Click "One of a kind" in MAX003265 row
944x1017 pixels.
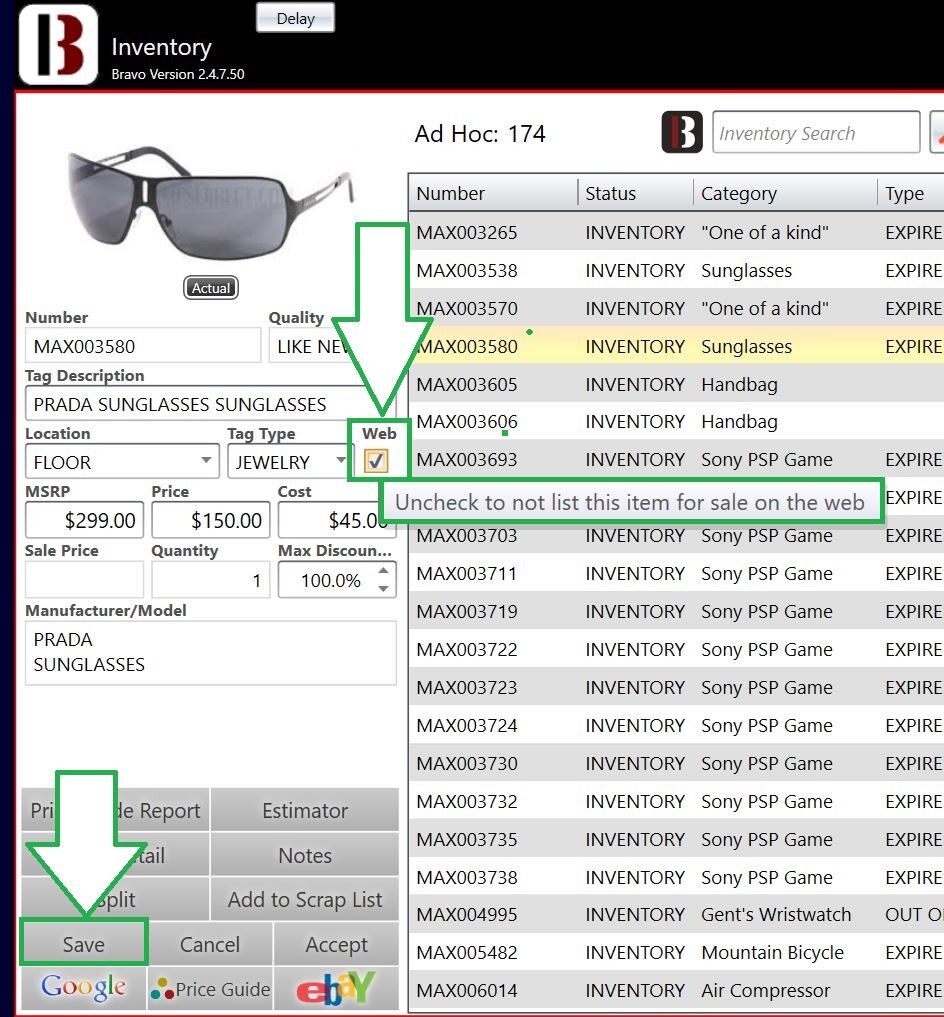[765, 232]
